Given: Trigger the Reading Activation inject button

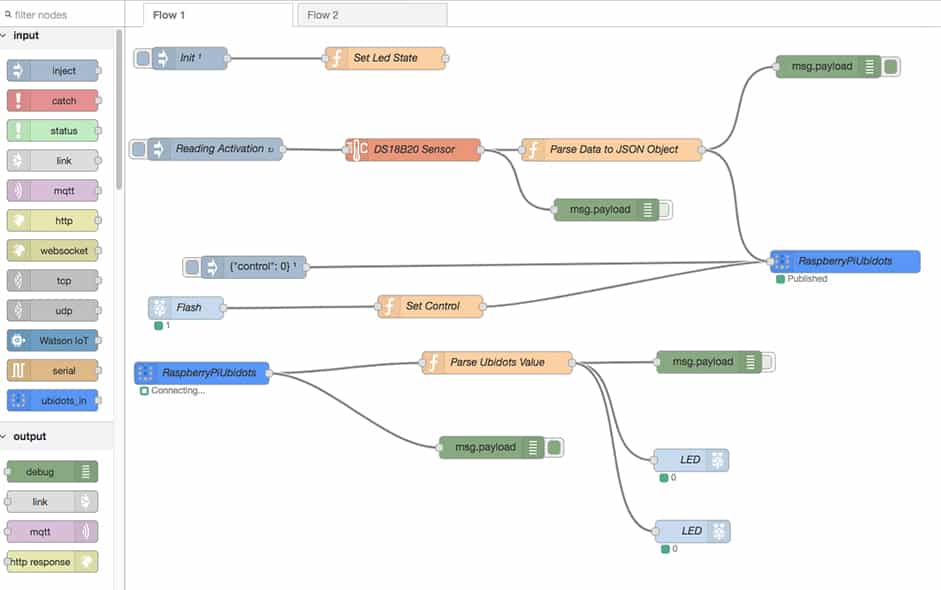Looking at the screenshot, I should [139, 149].
